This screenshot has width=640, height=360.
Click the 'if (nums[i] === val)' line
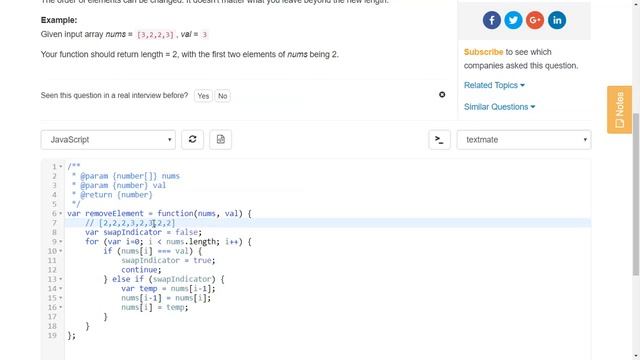point(153,251)
